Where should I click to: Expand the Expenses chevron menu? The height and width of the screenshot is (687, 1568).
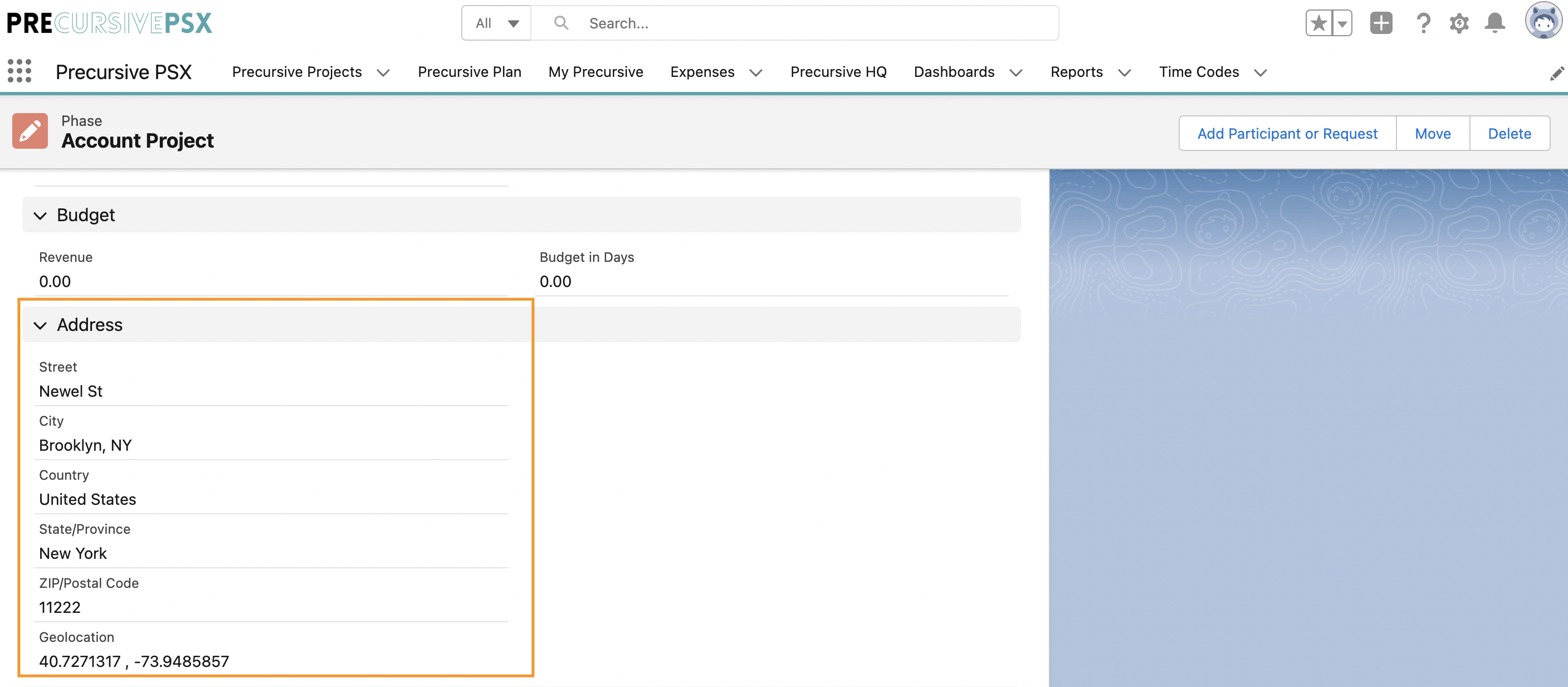click(755, 72)
